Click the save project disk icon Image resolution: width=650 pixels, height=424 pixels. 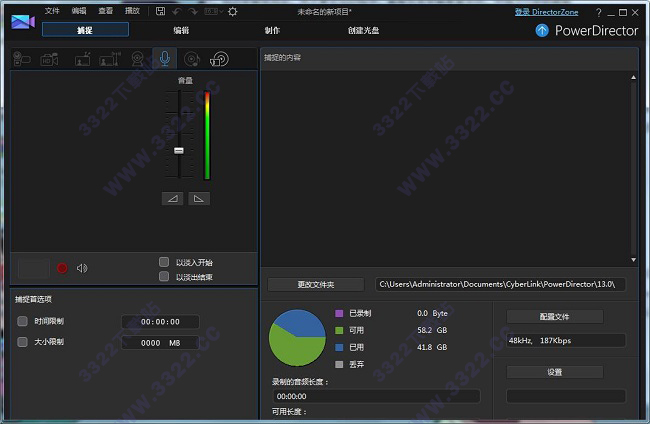pyautogui.click(x=160, y=11)
